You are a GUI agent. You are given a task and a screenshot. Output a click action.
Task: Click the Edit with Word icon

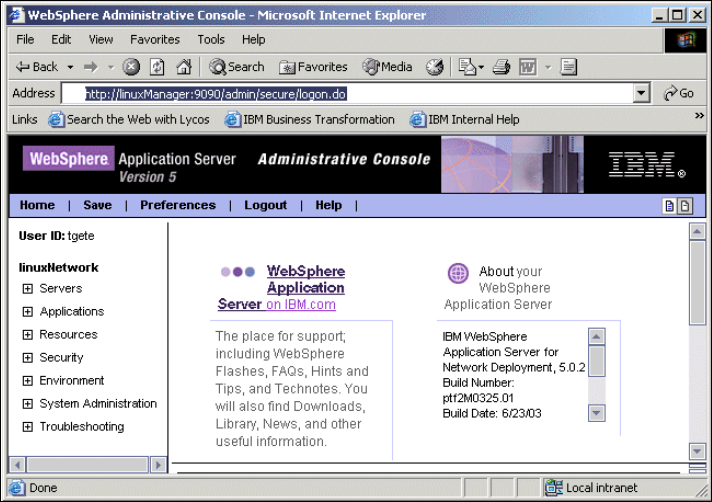[528, 67]
